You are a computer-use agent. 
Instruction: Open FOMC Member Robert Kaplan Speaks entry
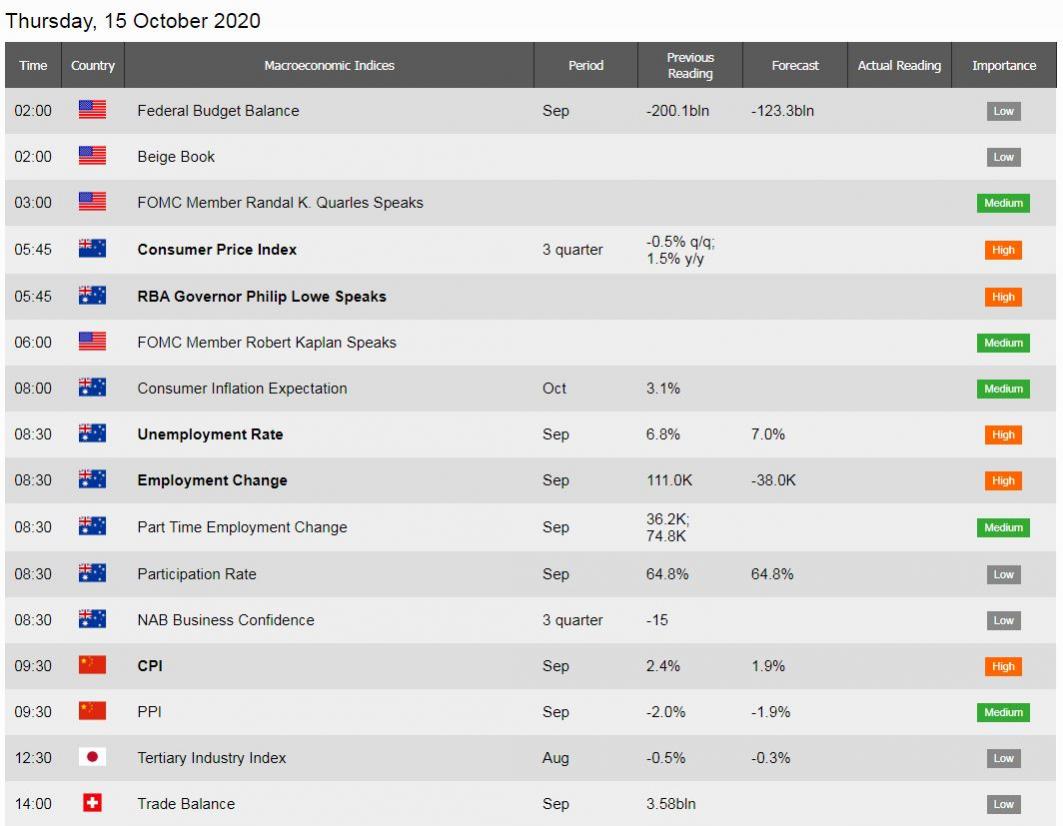pos(266,342)
